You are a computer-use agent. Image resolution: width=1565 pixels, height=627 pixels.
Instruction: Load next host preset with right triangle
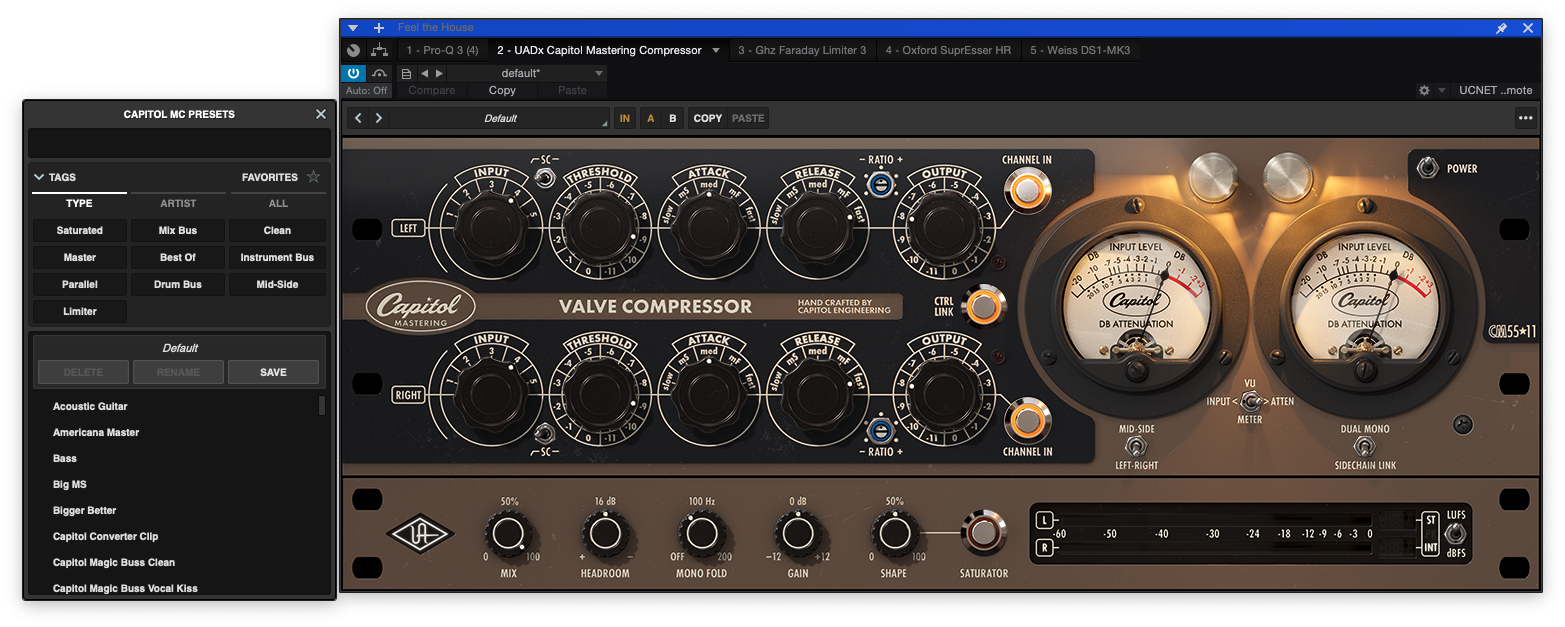point(439,73)
